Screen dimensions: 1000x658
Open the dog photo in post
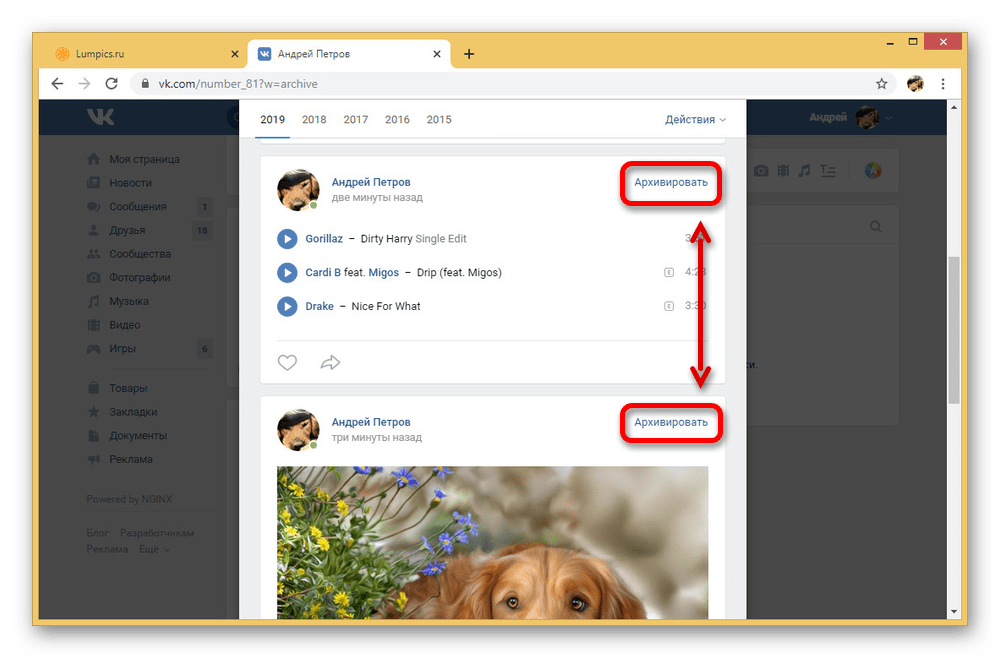(x=492, y=542)
